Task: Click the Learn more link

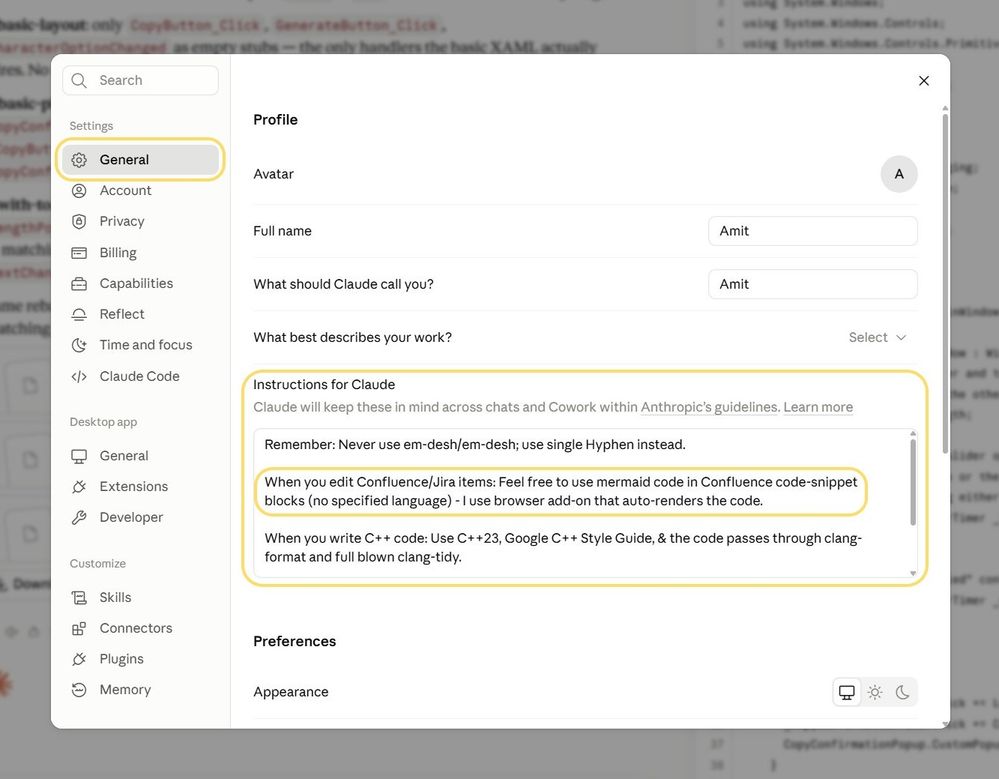Action: click(x=818, y=407)
